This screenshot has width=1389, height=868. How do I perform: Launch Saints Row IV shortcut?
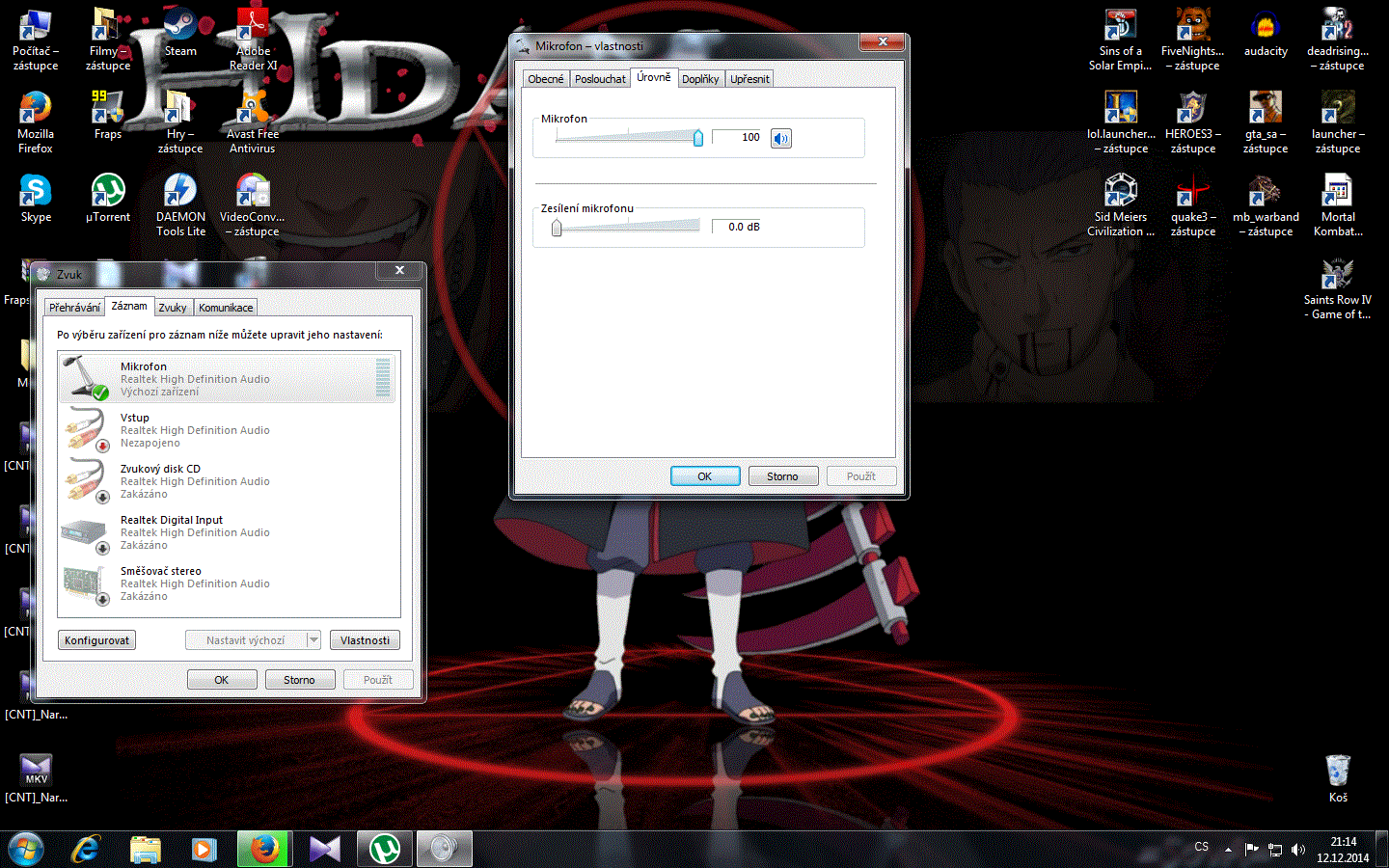tap(1338, 288)
